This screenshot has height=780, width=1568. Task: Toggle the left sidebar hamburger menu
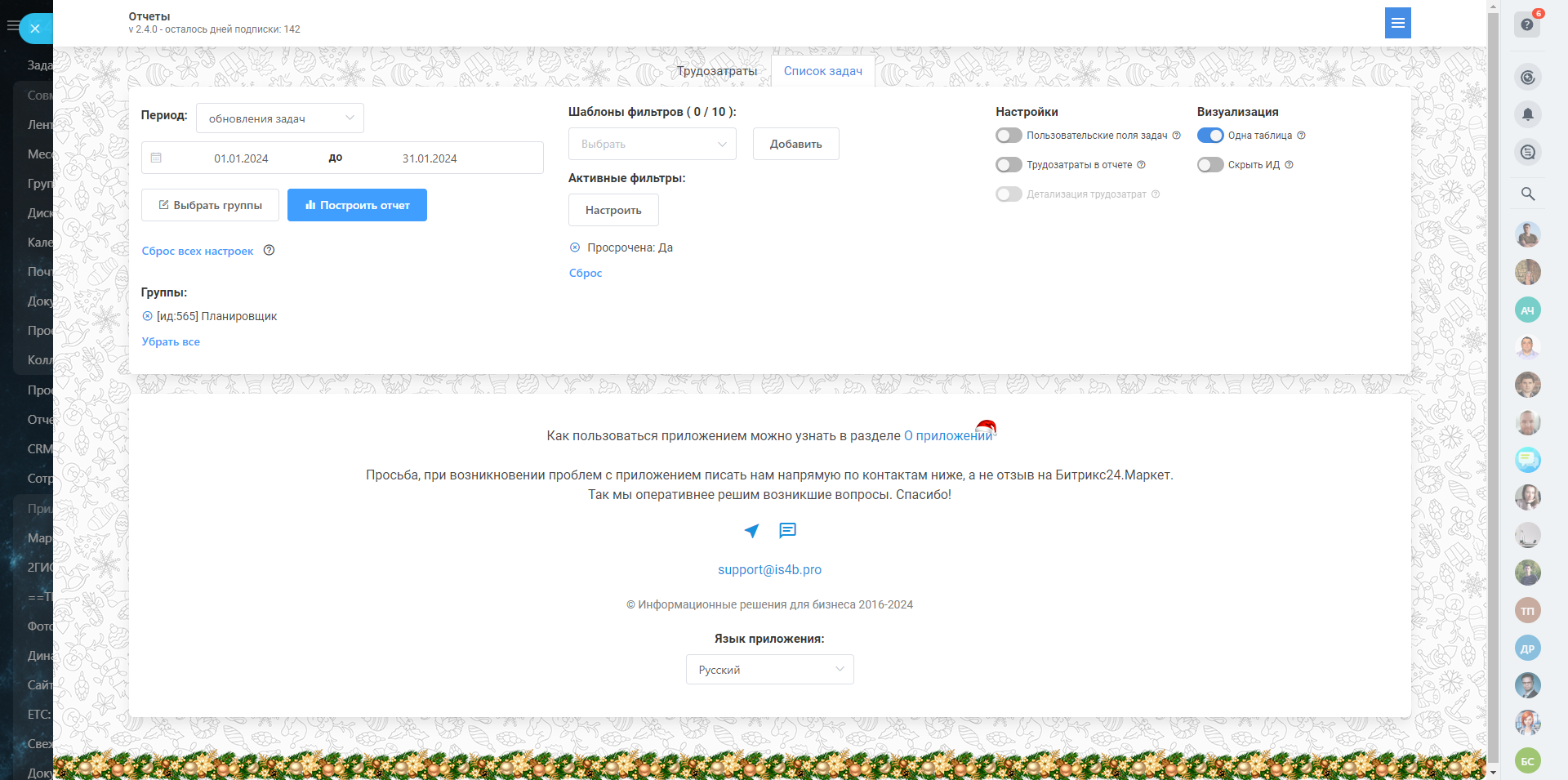[x=11, y=26]
